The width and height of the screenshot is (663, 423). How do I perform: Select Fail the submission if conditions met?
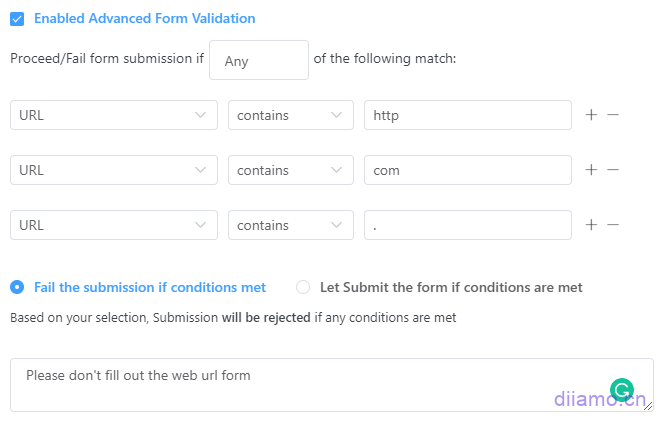click(x=17, y=287)
